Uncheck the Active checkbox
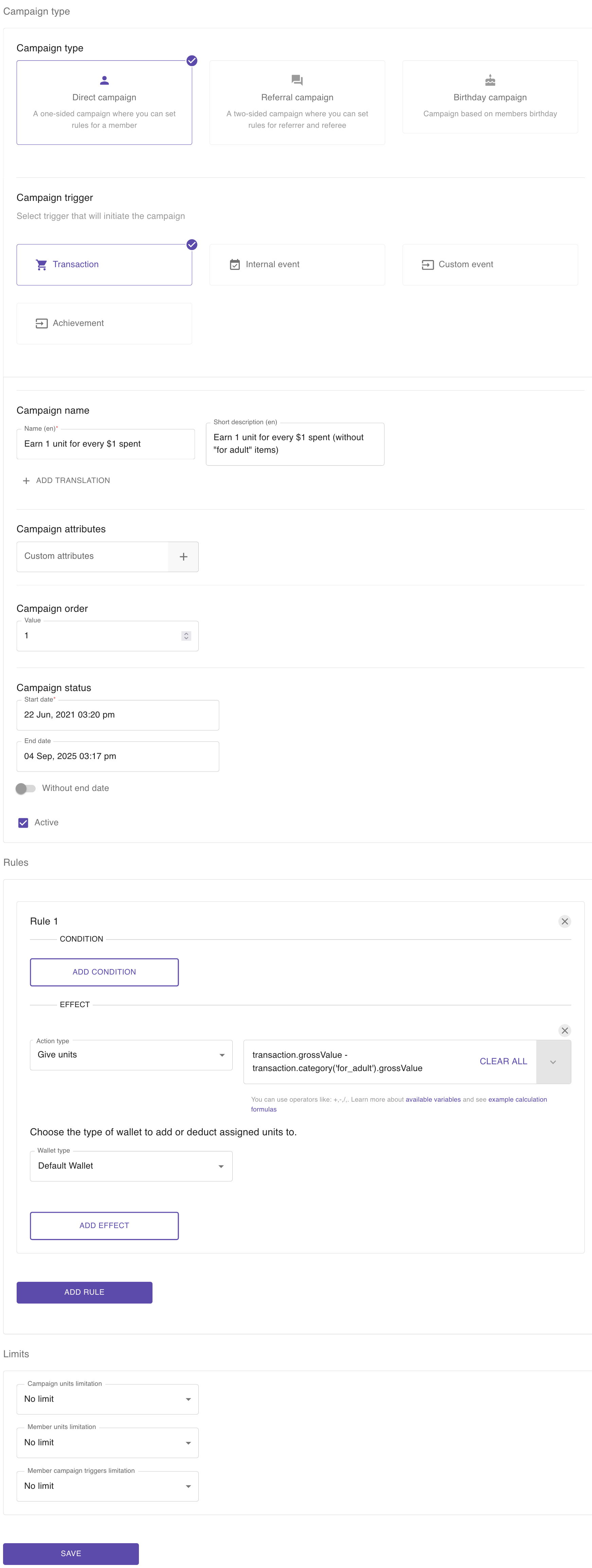 click(x=23, y=823)
